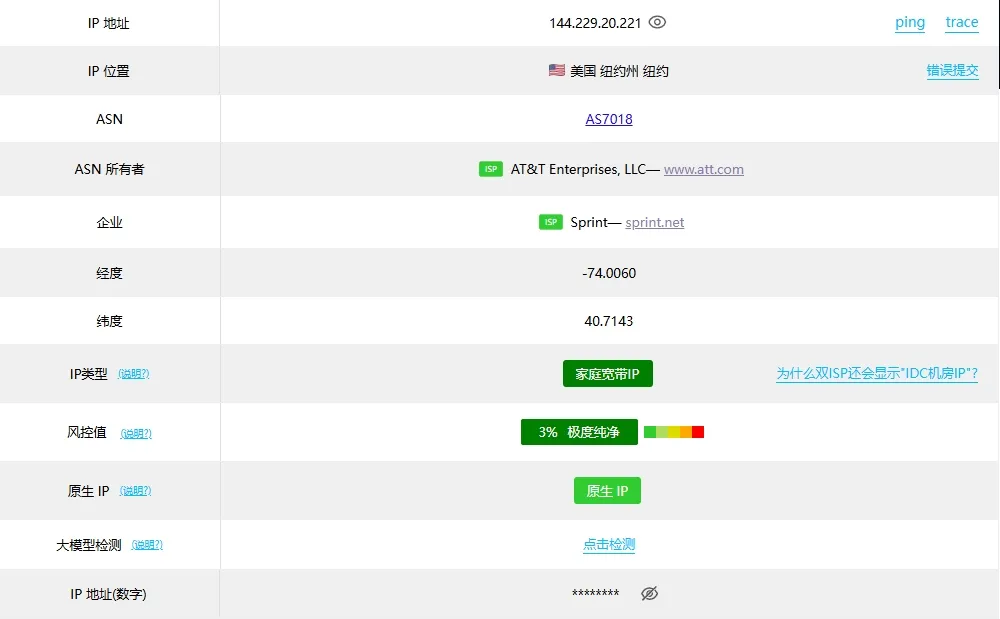The image size is (1000, 619).
Task: Click the US flag icon in the IP location row
Action: 557,70
